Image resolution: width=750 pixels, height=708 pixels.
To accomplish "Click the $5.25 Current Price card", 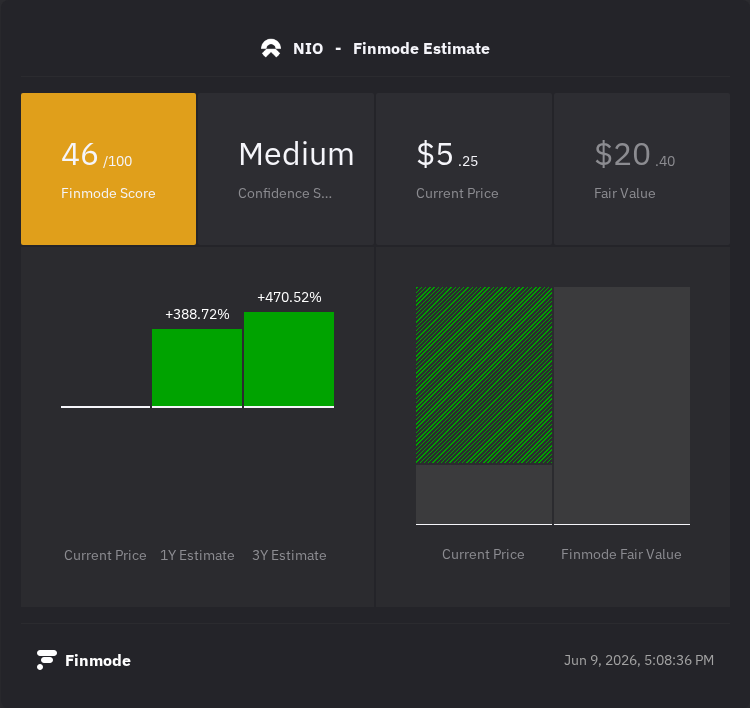I will click(463, 169).
